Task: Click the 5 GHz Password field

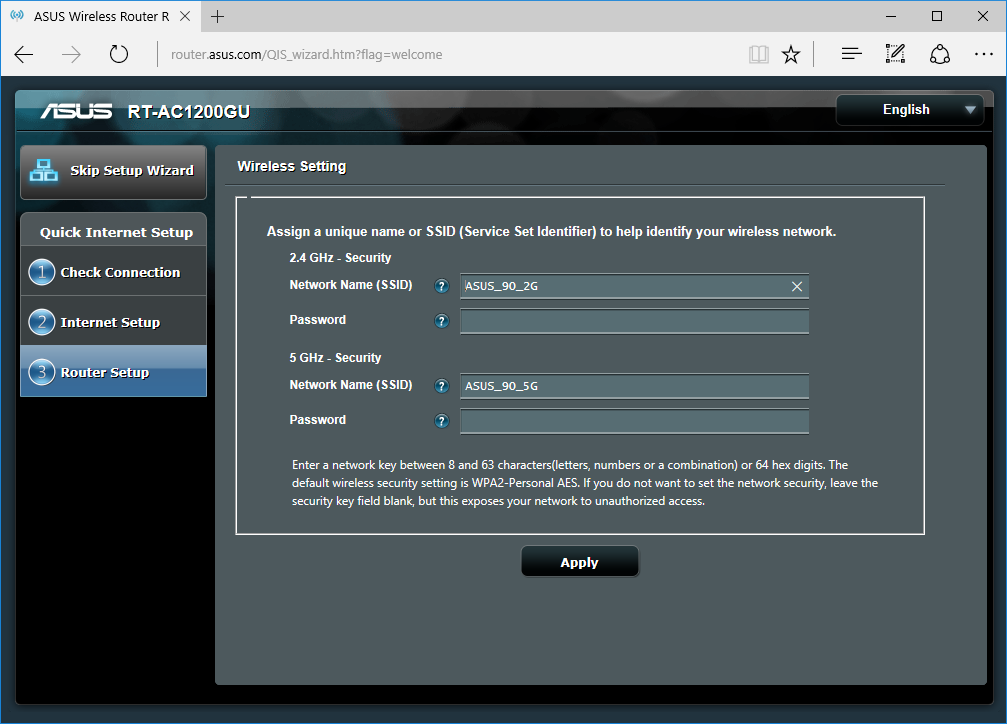Action: coord(634,421)
